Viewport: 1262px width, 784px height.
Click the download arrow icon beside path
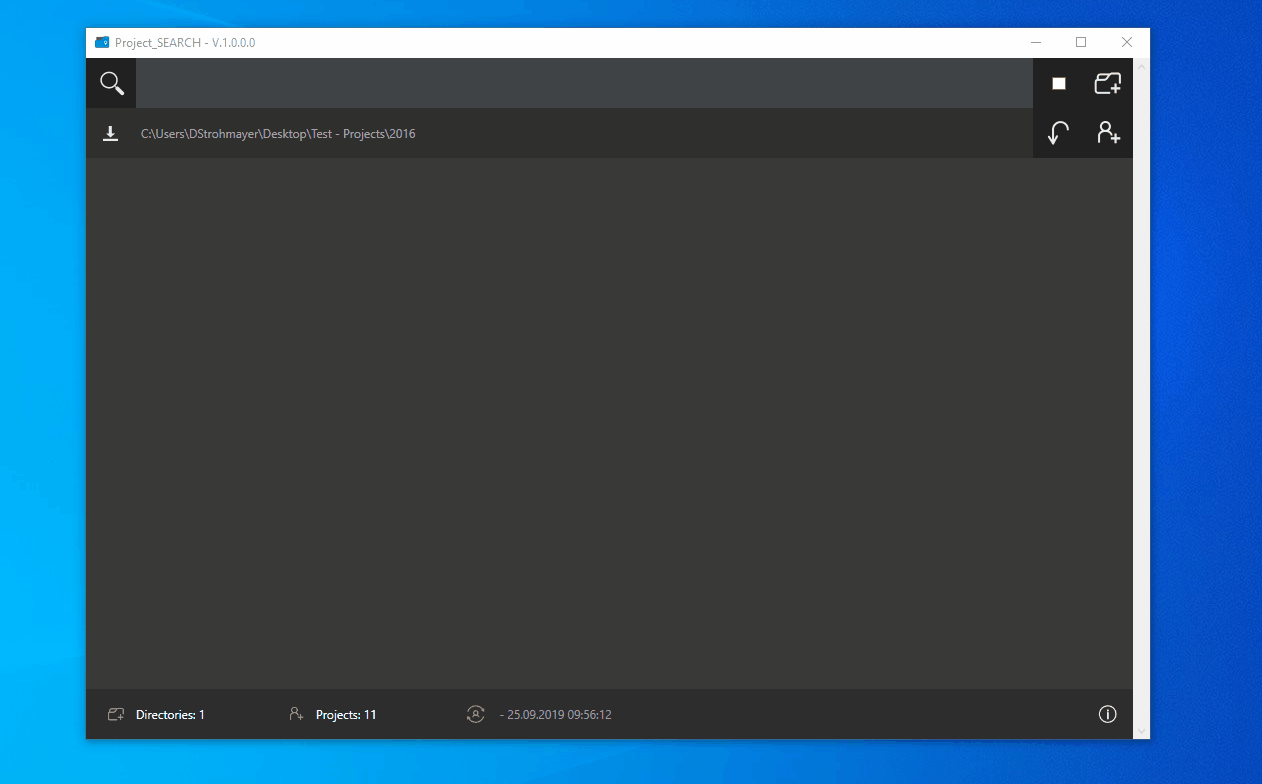tap(111, 134)
